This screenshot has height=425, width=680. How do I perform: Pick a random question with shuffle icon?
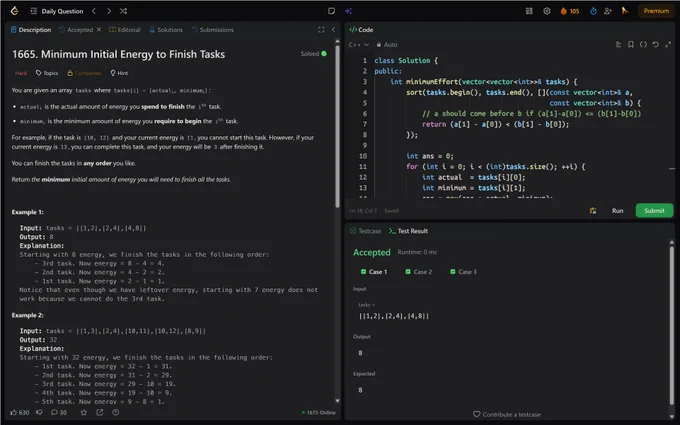123,11
